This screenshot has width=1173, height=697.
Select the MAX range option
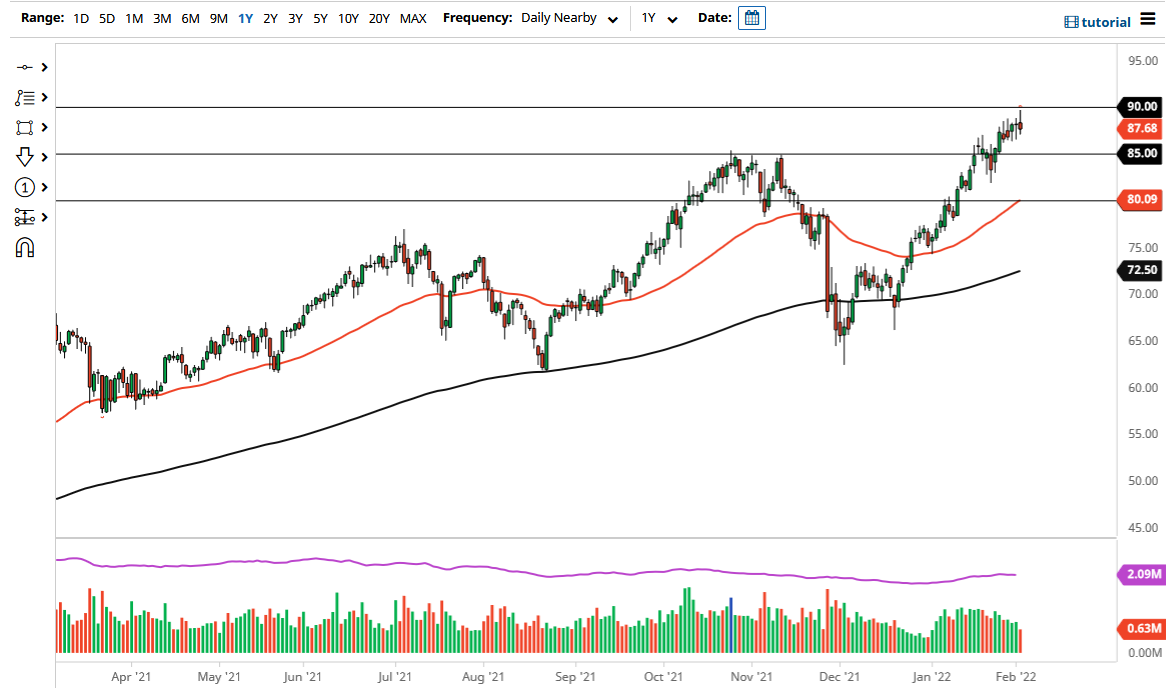tap(412, 18)
